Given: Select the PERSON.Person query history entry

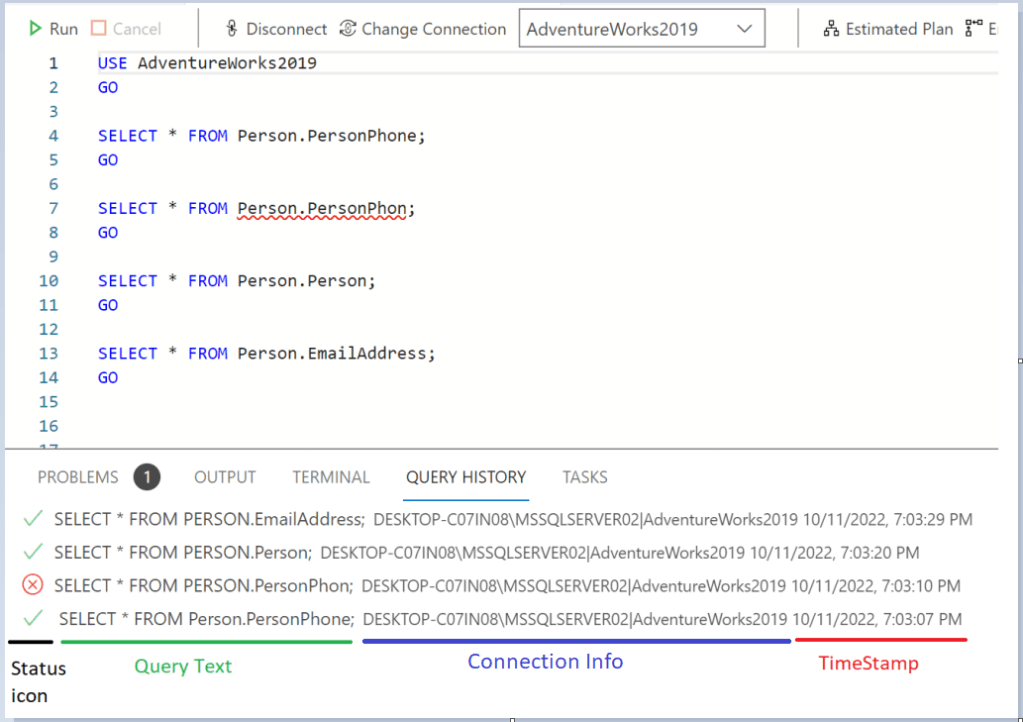Looking at the screenshot, I should tap(183, 552).
